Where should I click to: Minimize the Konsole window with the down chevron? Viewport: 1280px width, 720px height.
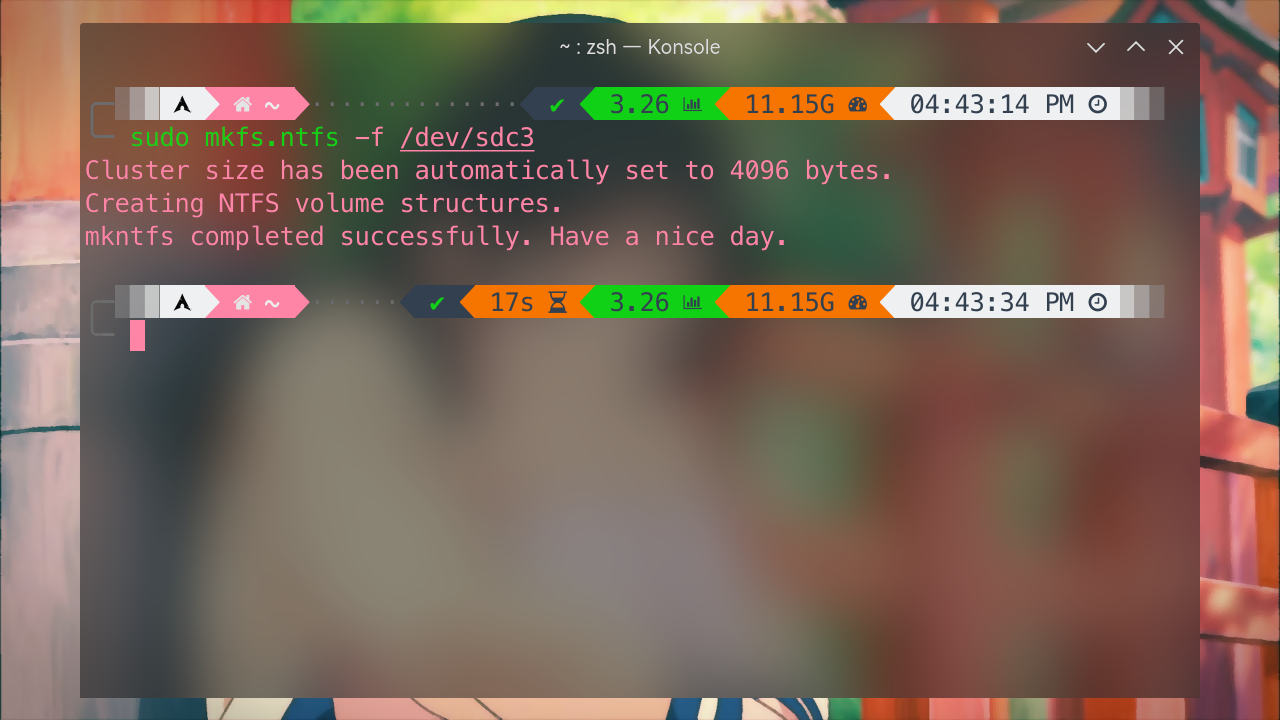[1096, 47]
